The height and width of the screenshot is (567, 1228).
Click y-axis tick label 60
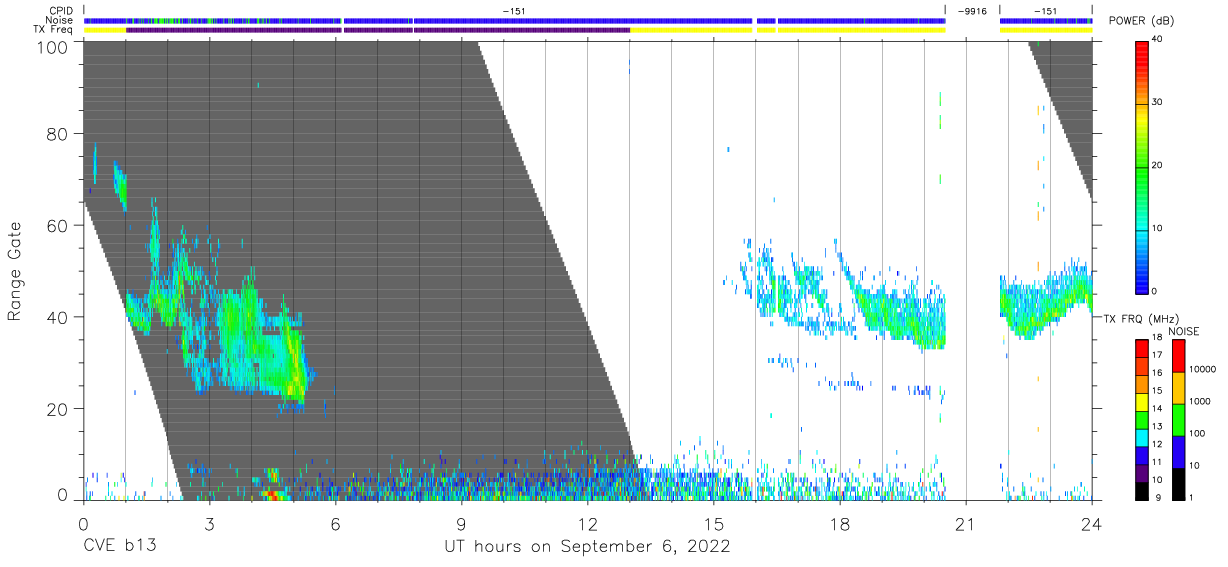tap(56, 225)
